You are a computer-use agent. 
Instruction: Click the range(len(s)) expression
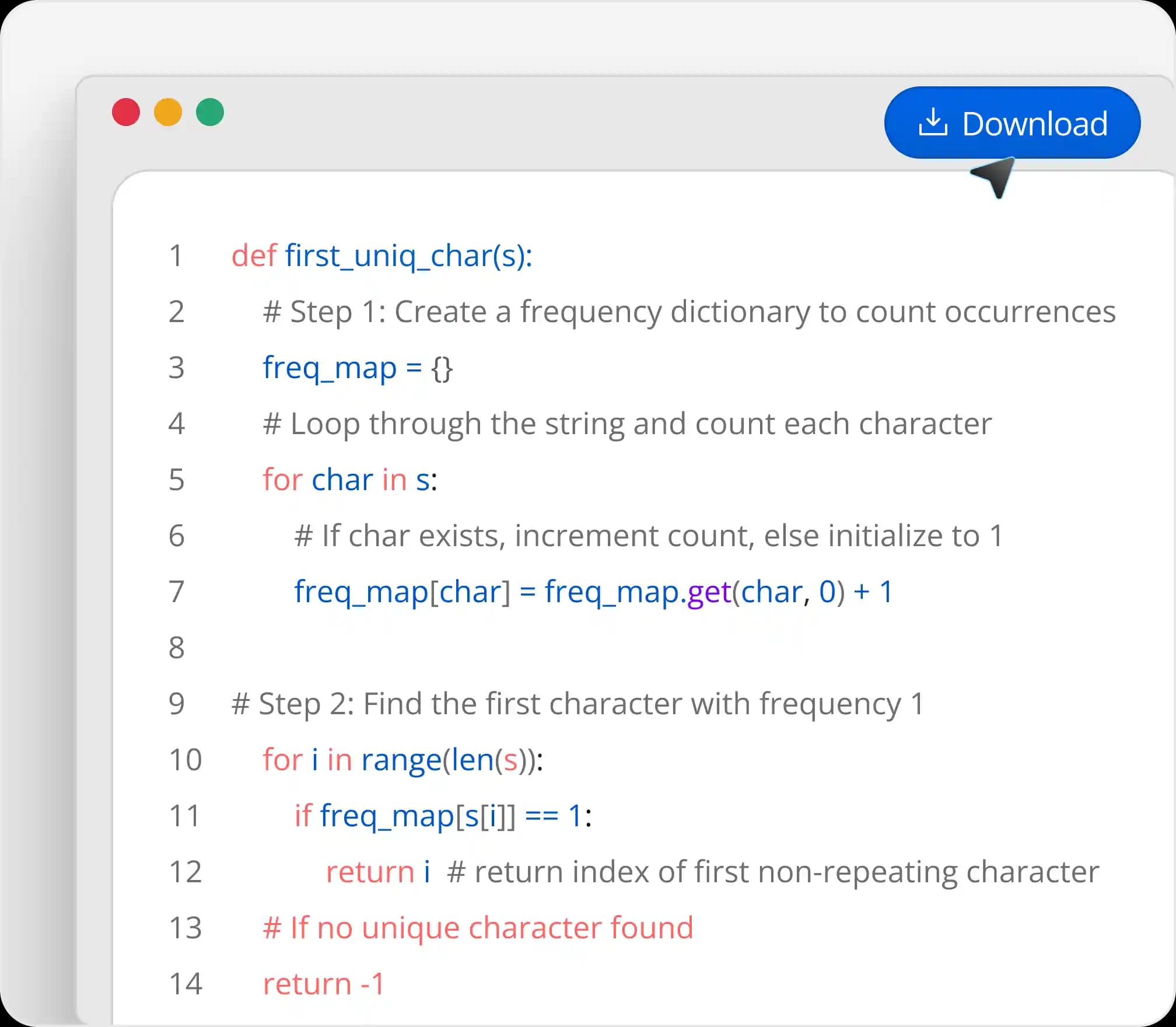[x=450, y=760]
